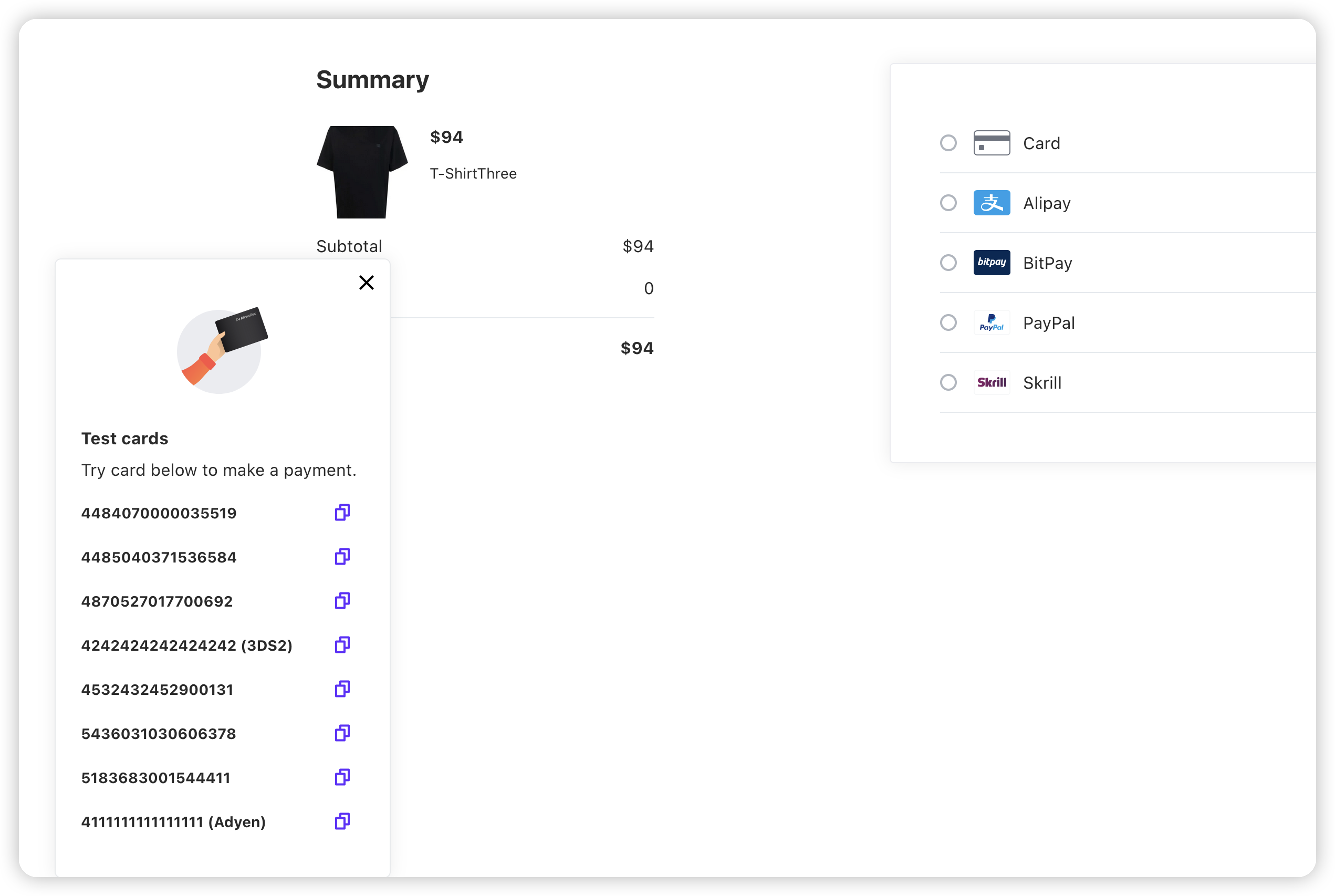Click 4242424242424242 (3DS2) text
The height and width of the screenshot is (896, 1335).
(187, 645)
